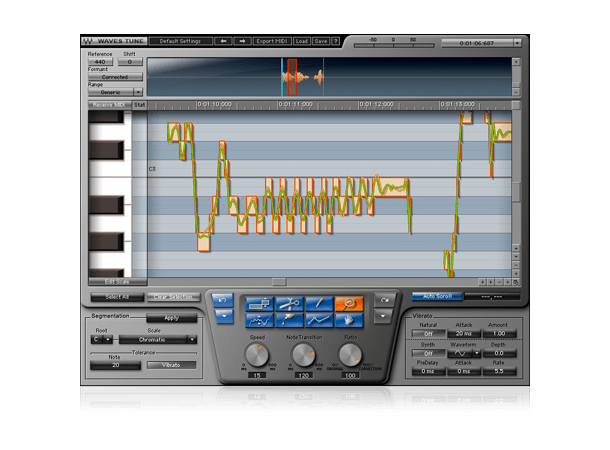Apply segmentation with Apply button
Image resolution: width=610 pixels, height=450 pixels.
click(x=172, y=318)
